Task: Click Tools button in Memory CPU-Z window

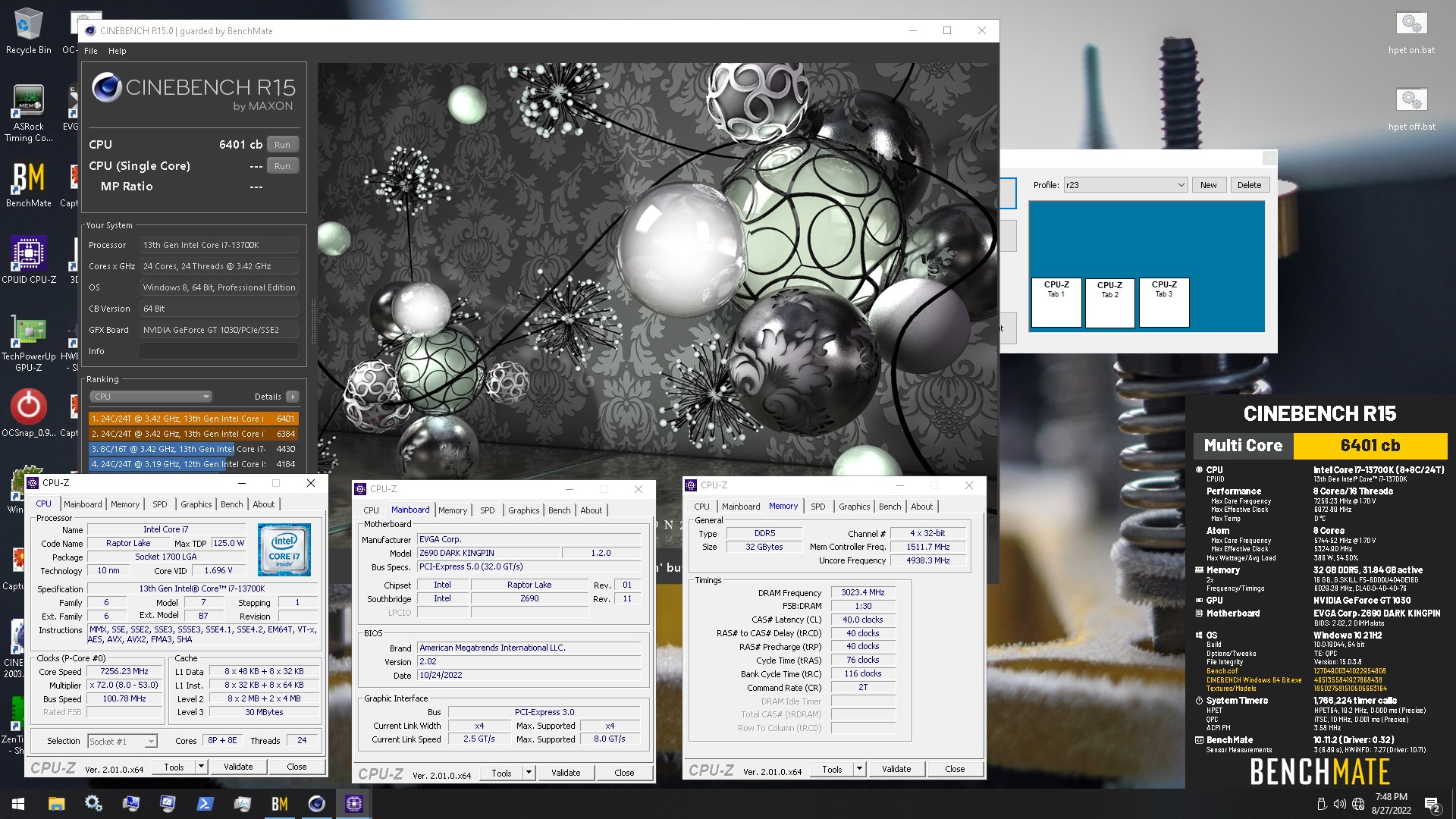Action: (x=832, y=769)
